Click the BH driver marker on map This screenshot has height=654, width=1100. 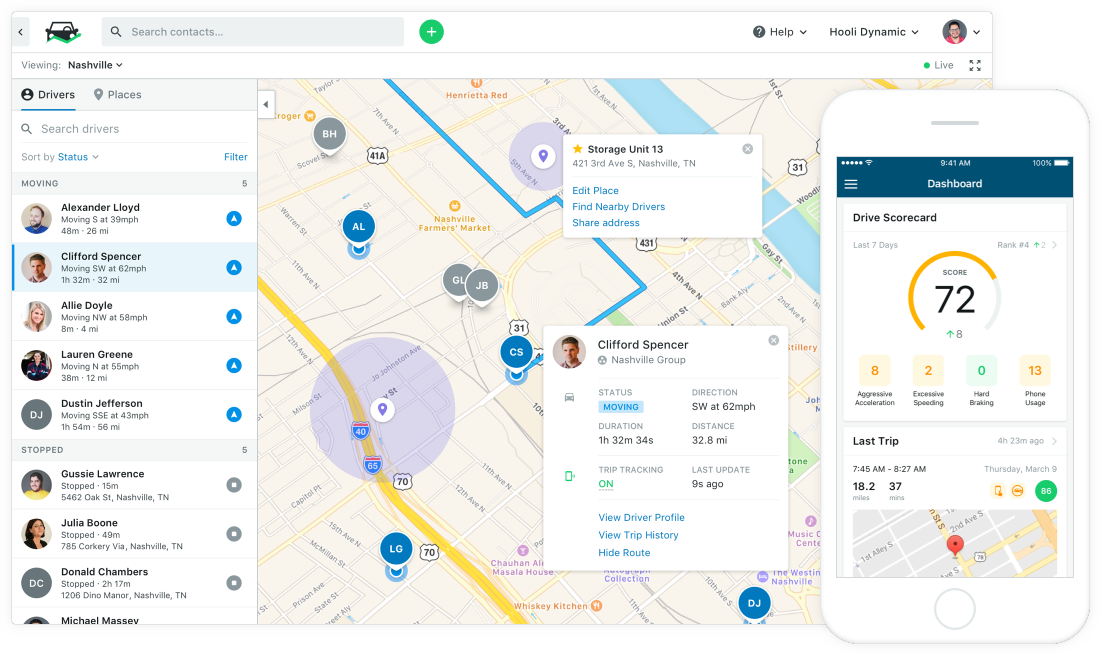pyautogui.click(x=330, y=133)
